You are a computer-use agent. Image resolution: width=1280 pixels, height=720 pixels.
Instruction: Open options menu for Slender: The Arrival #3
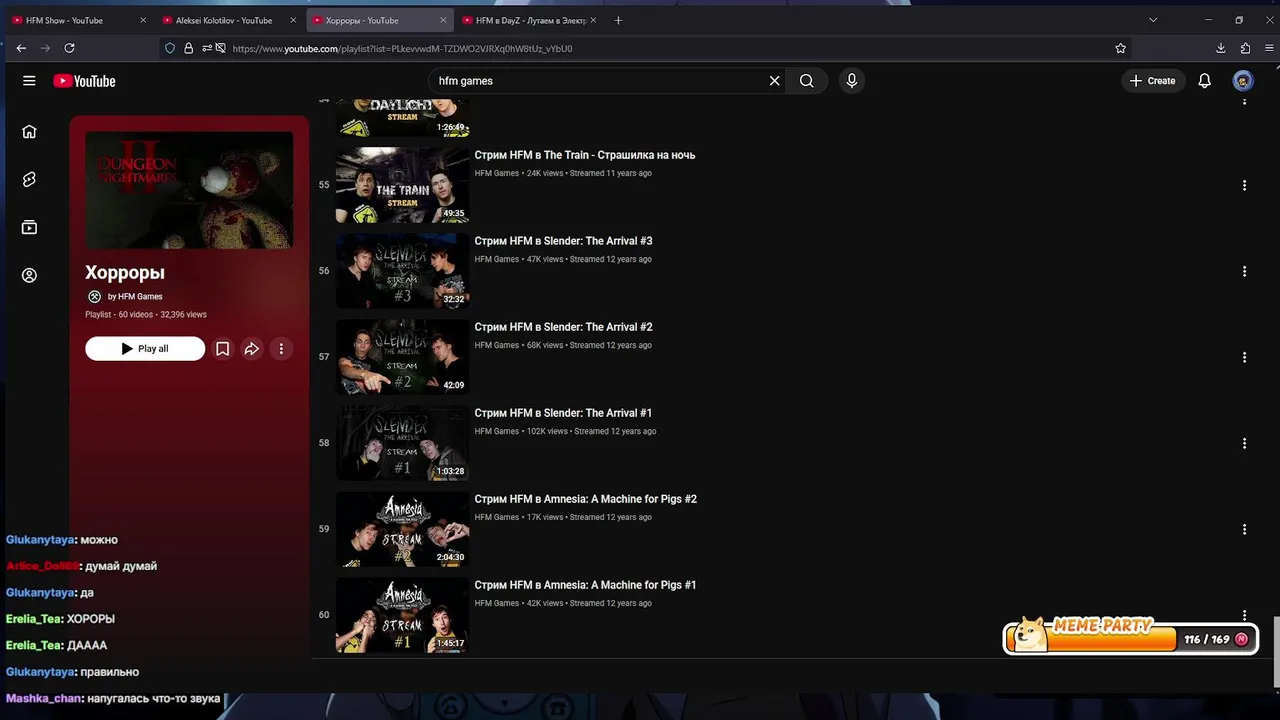coord(1244,271)
